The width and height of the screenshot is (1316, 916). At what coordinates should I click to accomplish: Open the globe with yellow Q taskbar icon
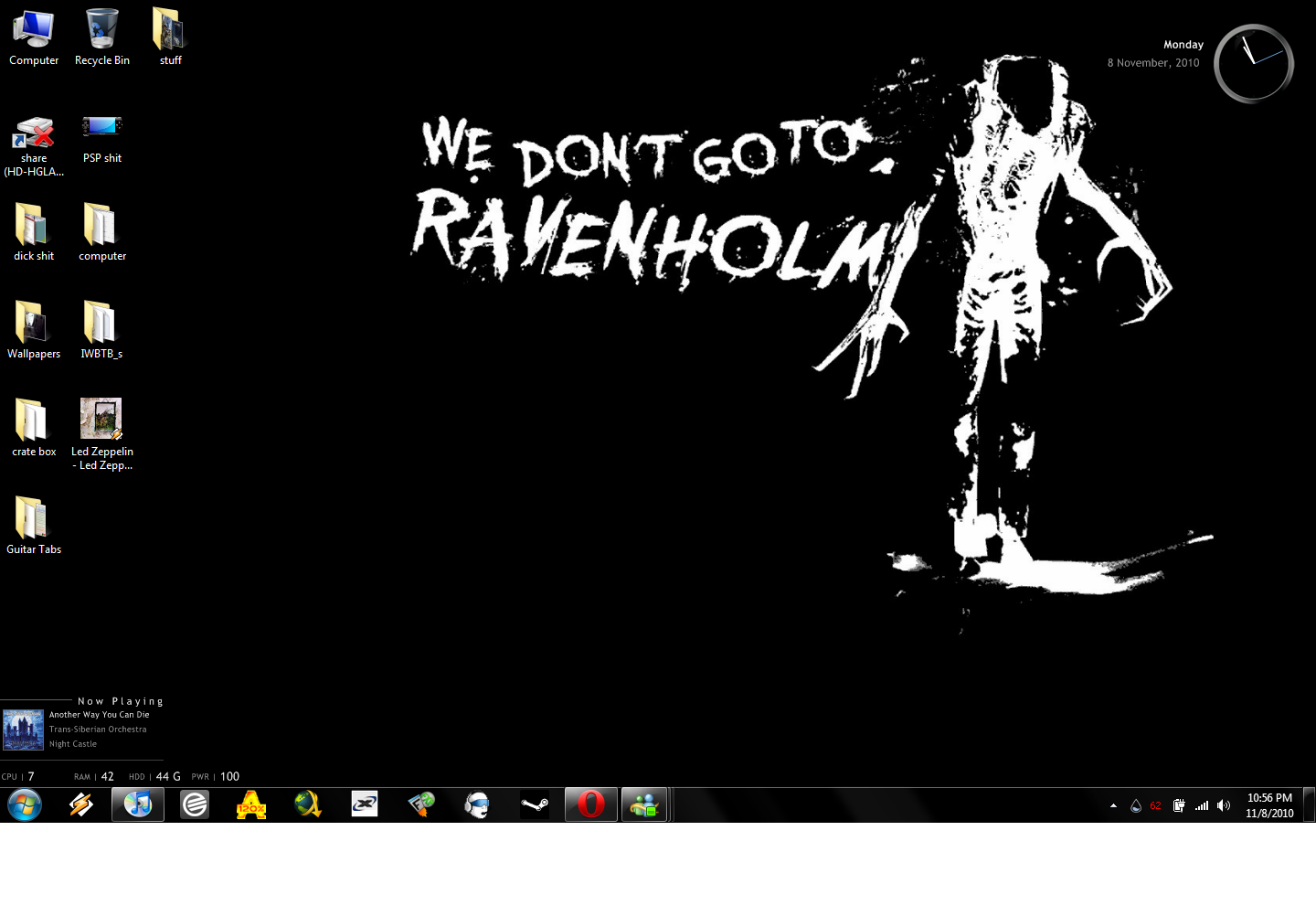308,804
